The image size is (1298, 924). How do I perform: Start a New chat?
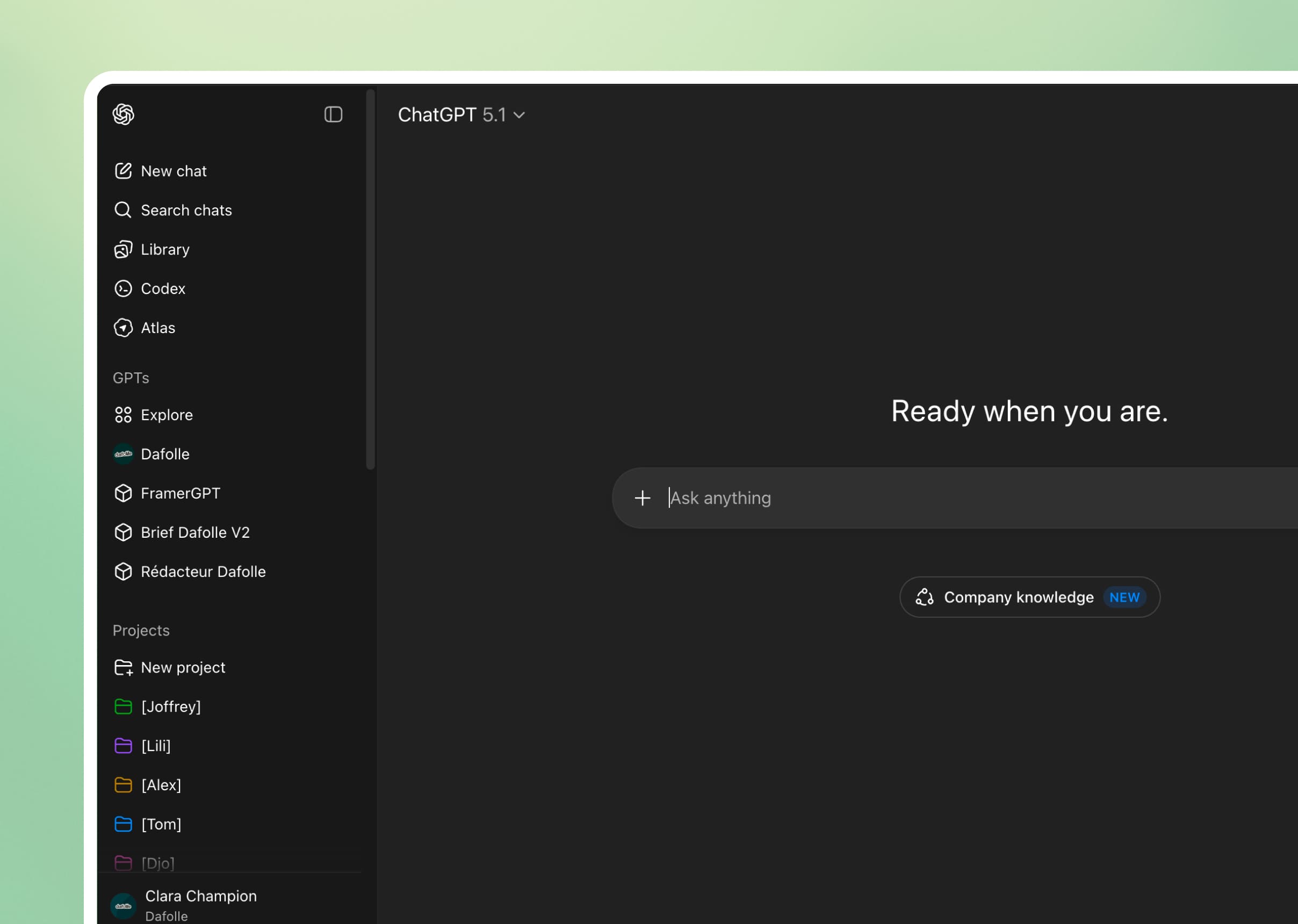[x=174, y=171]
